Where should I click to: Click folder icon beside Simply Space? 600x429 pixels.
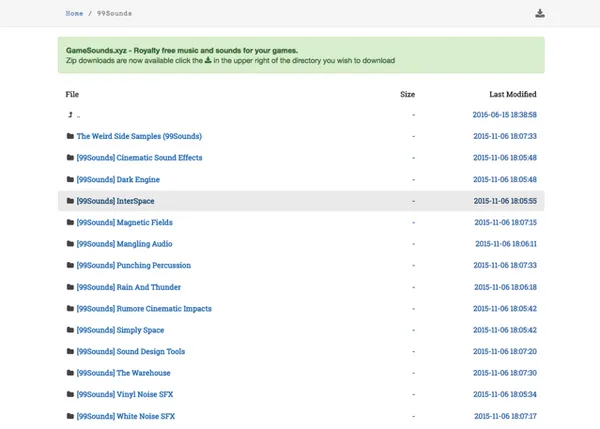point(70,330)
